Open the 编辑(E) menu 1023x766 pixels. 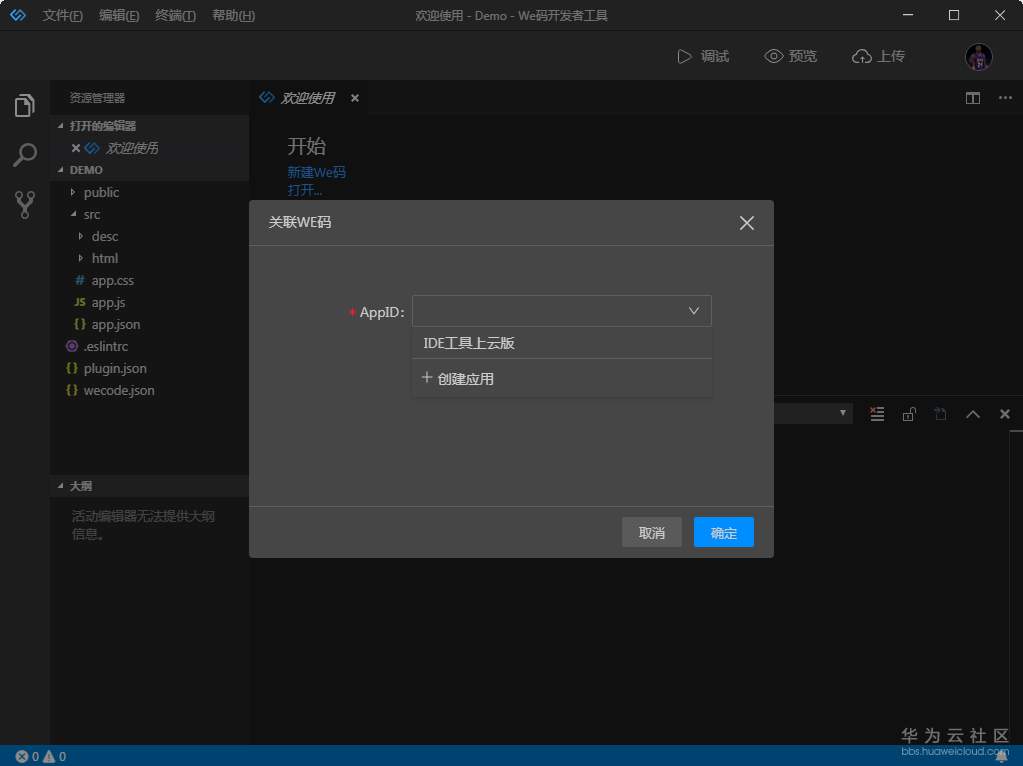119,15
